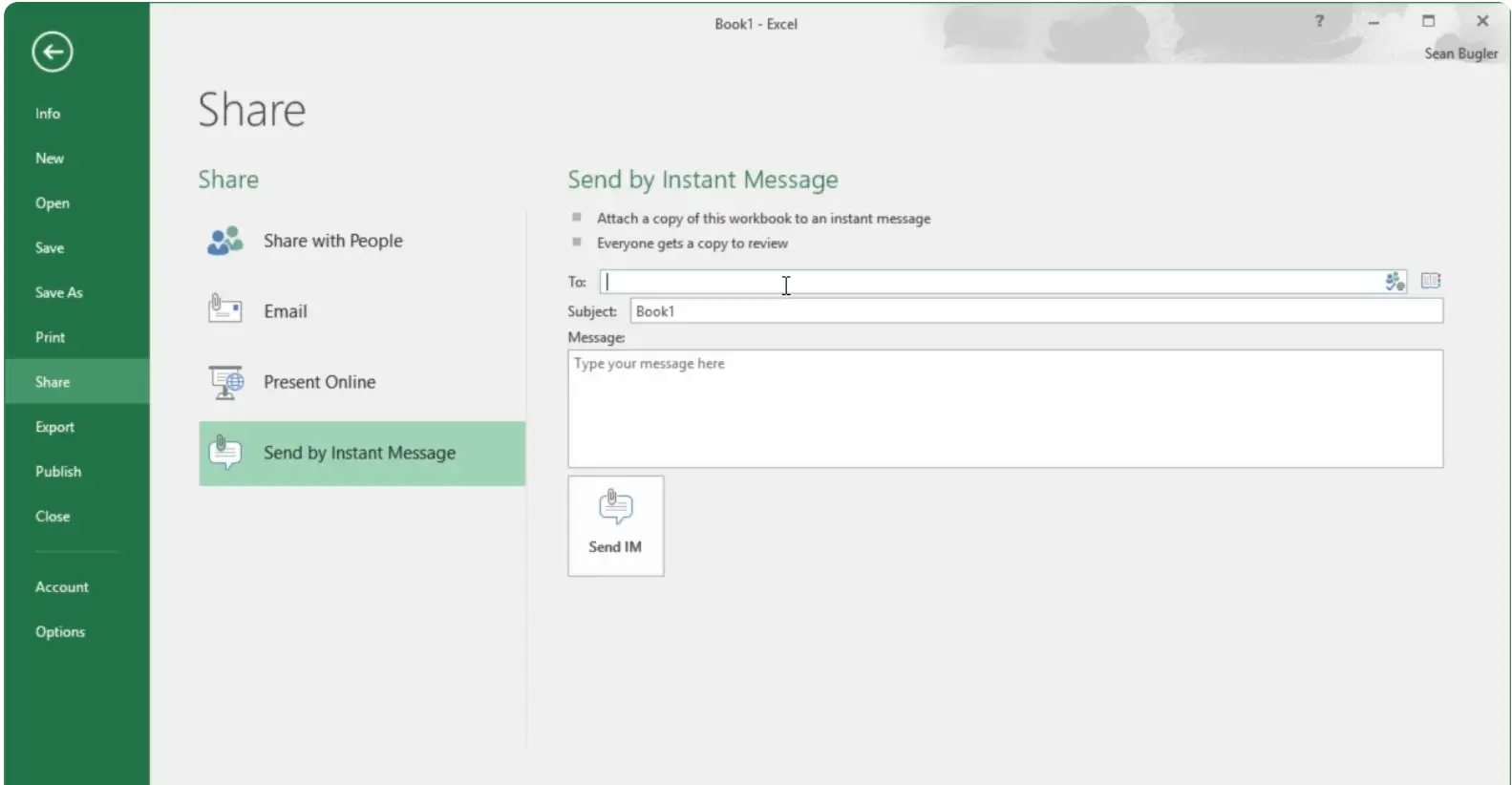This screenshot has width=1512, height=785.
Task: Open the address book icon beside To field
Action: [1430, 281]
